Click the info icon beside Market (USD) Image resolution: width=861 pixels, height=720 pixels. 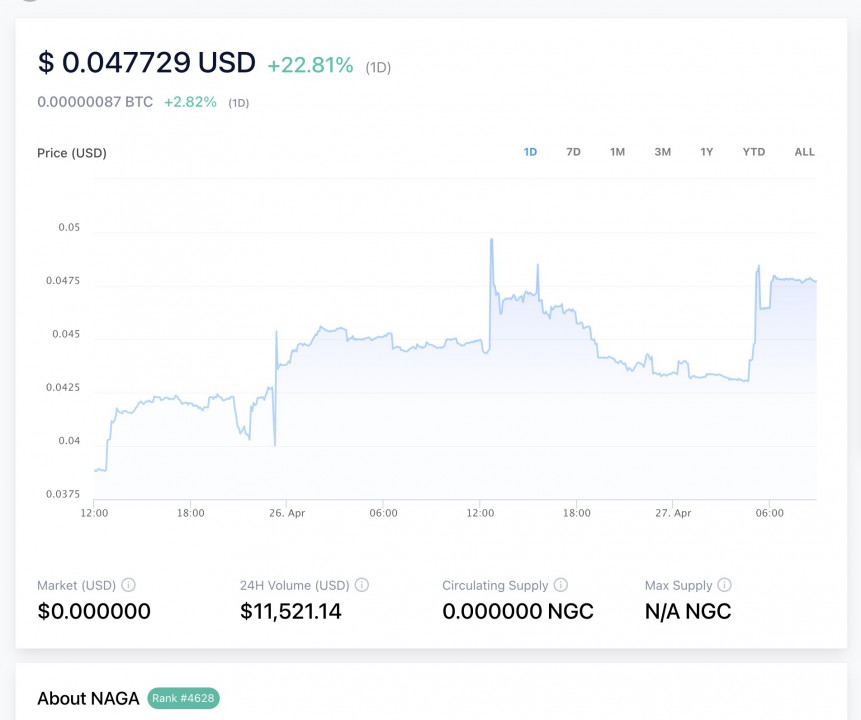[129, 585]
